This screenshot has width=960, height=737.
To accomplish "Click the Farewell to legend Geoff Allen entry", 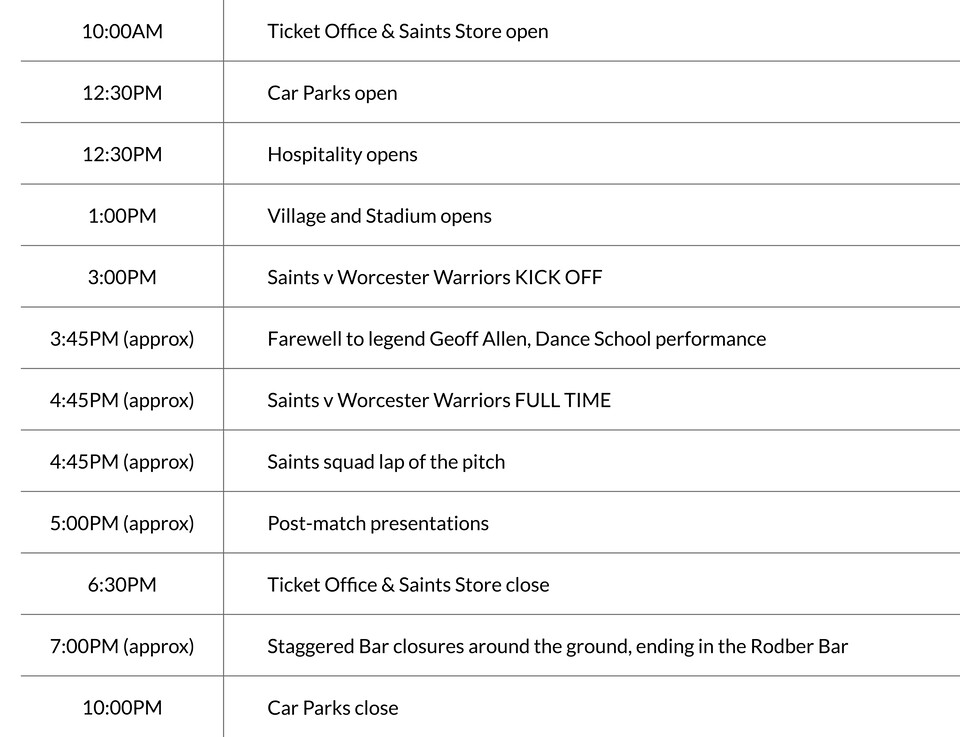I will coord(516,339).
